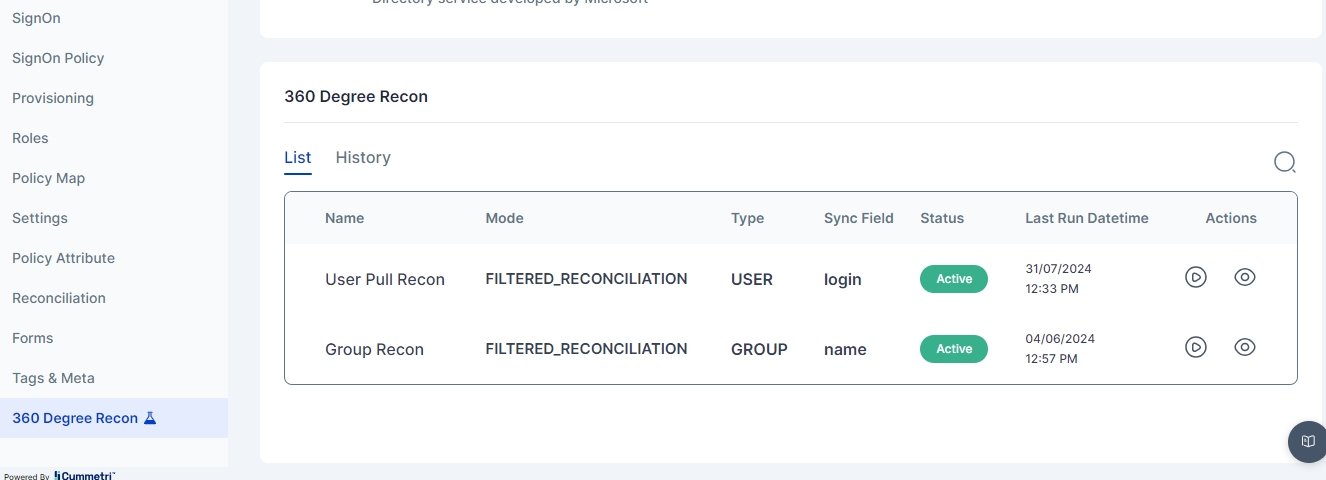Viewport: 1326px width, 480px height.
Task: Go to Tags & Meta
Action: point(53,378)
